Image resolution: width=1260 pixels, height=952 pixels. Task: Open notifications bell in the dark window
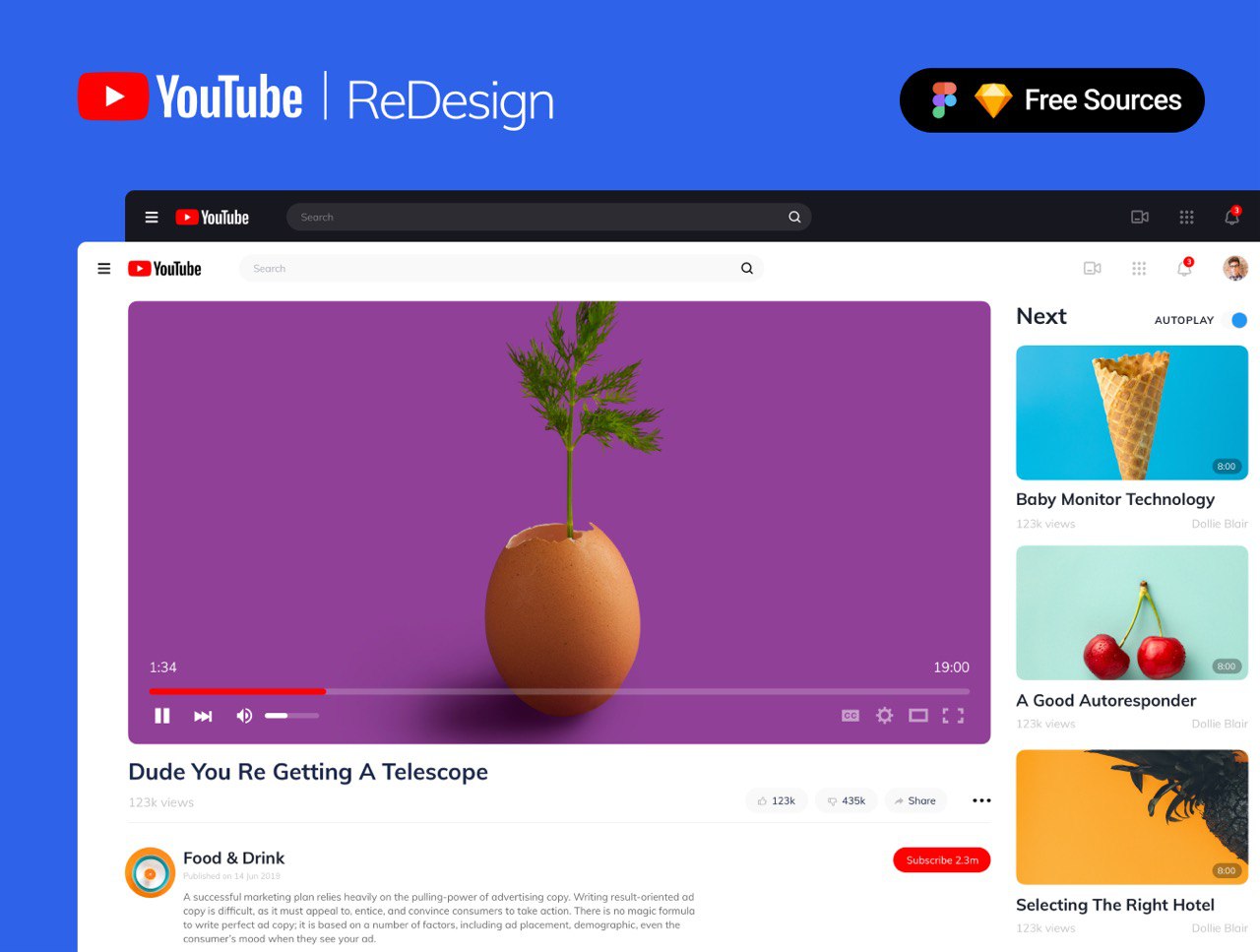coord(1231,217)
